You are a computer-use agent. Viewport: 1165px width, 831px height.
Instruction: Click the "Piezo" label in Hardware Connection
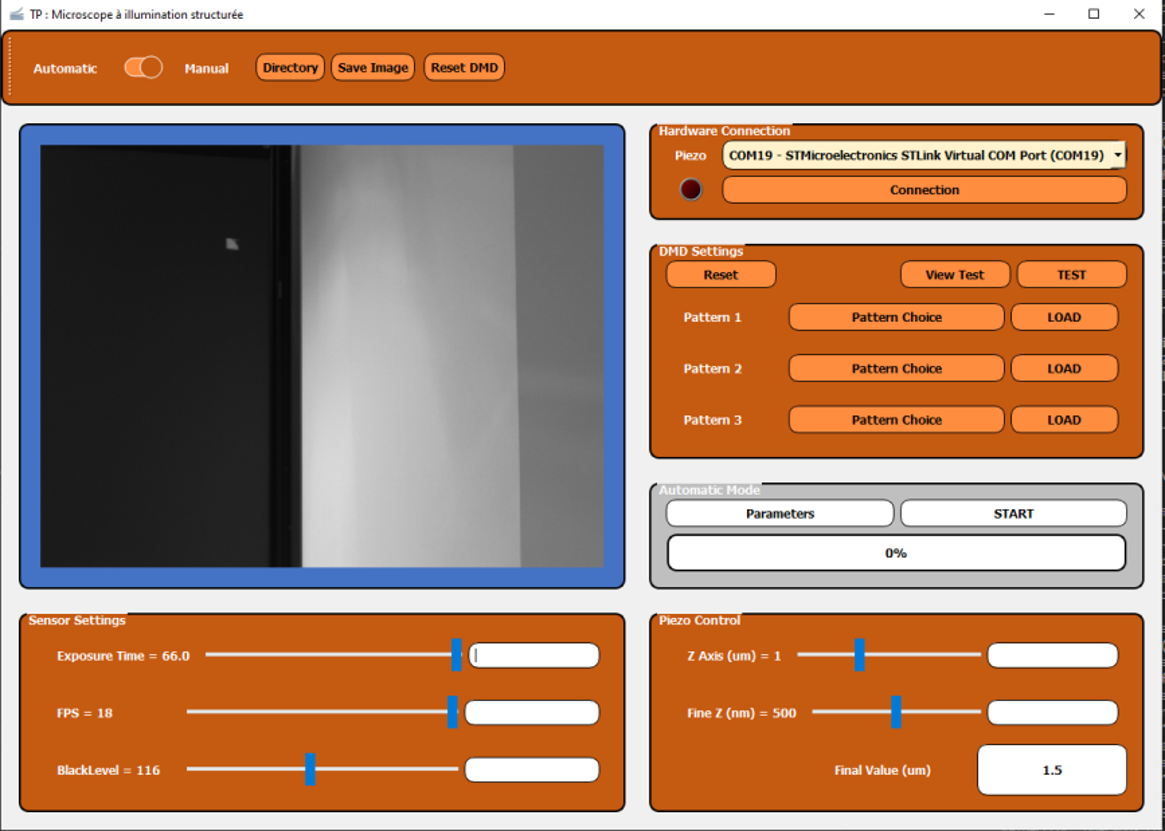pyautogui.click(x=690, y=155)
